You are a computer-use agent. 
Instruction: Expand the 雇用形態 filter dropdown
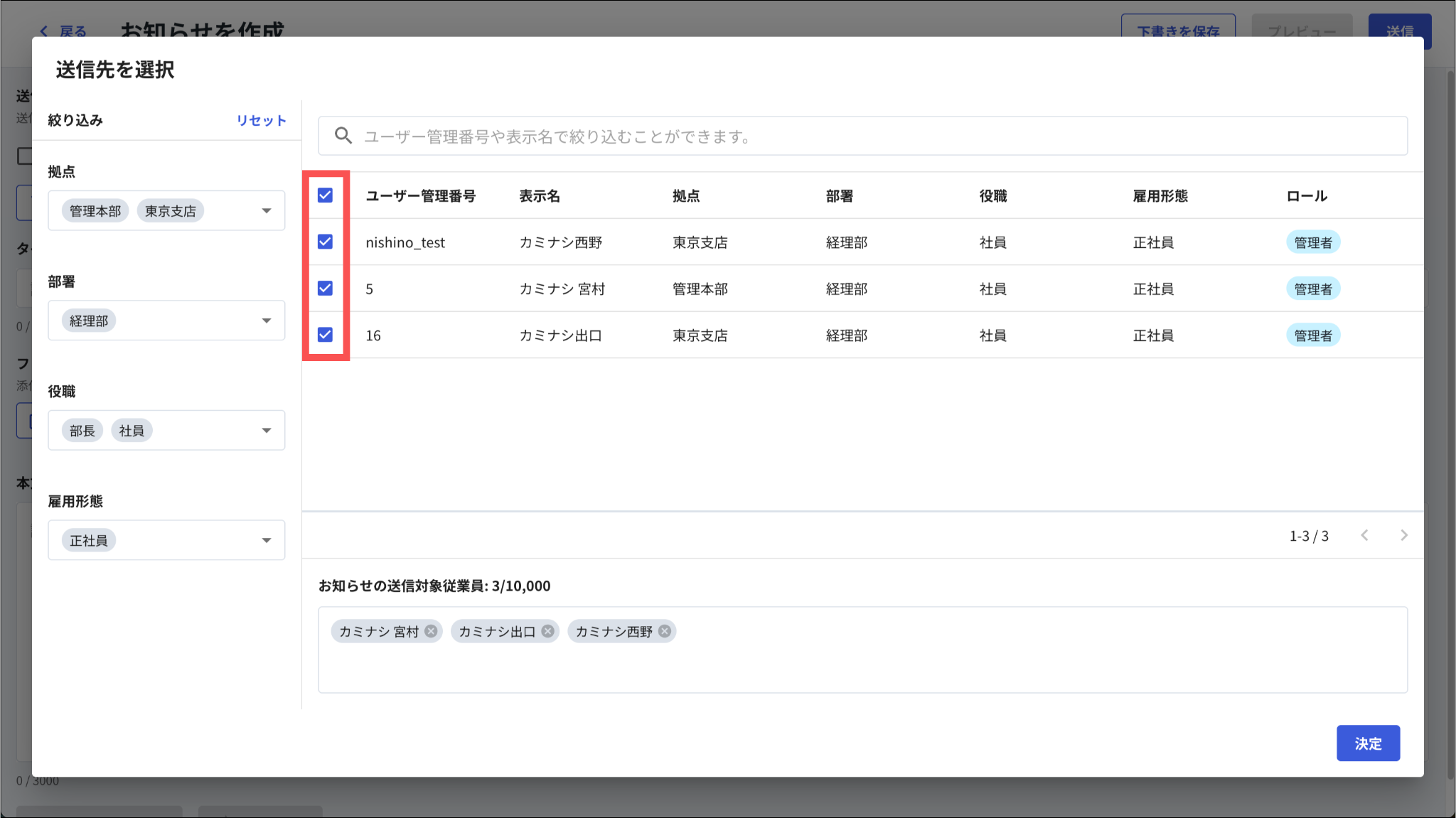coord(267,540)
